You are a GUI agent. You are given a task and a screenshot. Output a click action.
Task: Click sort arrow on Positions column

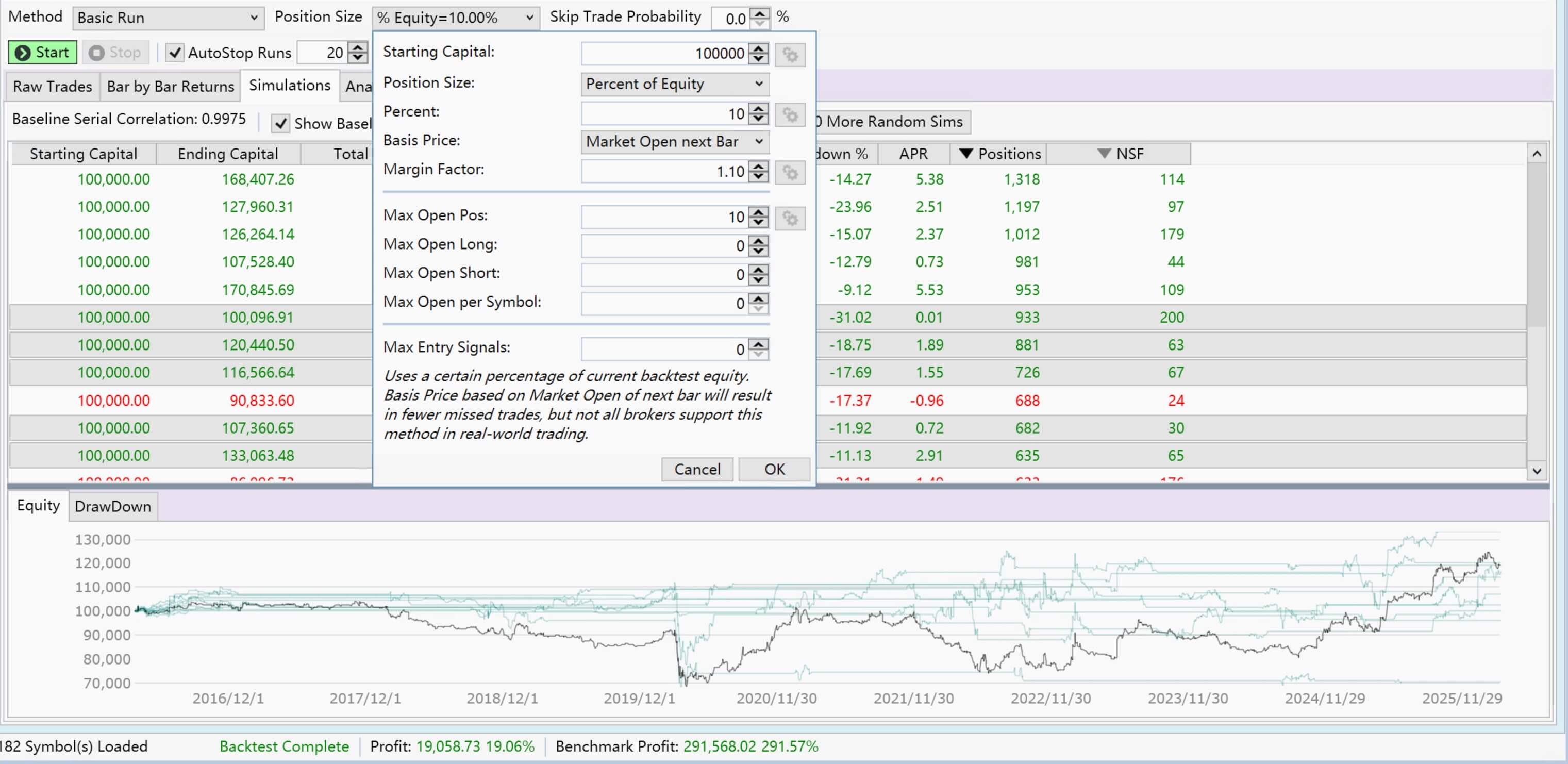point(965,154)
